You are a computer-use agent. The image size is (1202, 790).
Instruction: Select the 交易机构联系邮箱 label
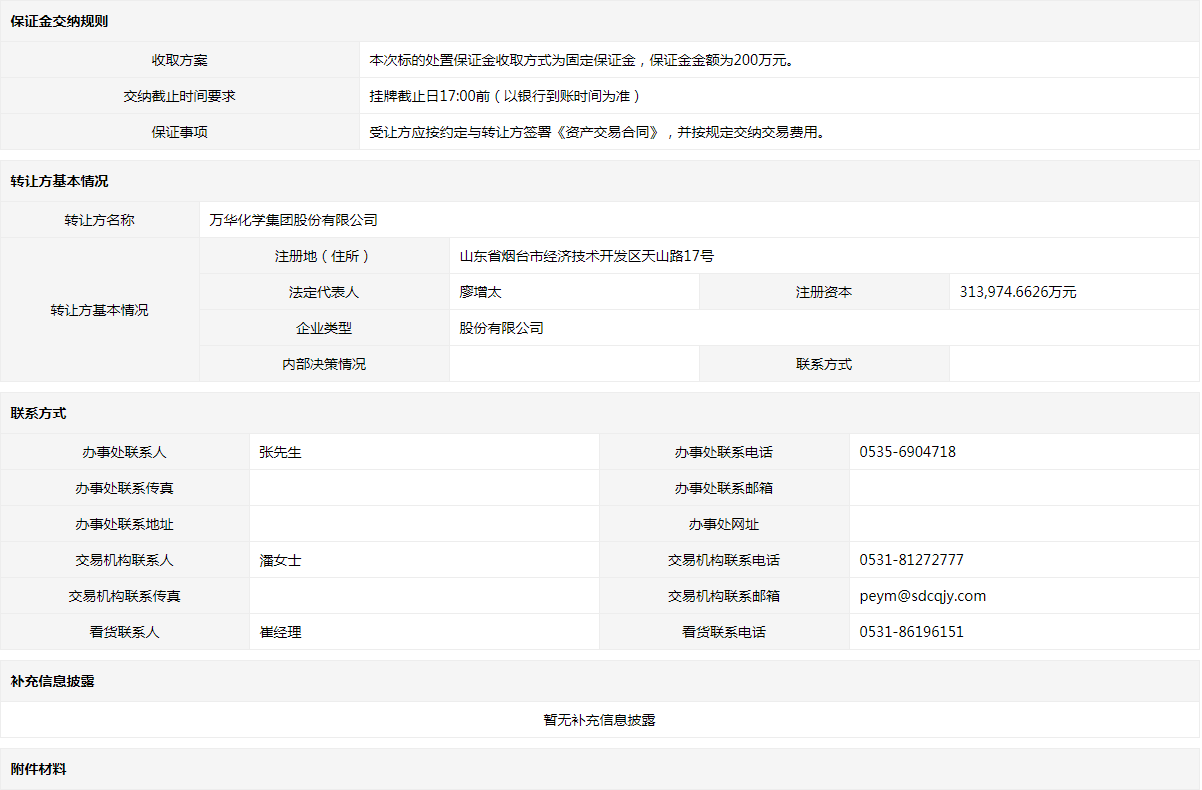point(724,596)
